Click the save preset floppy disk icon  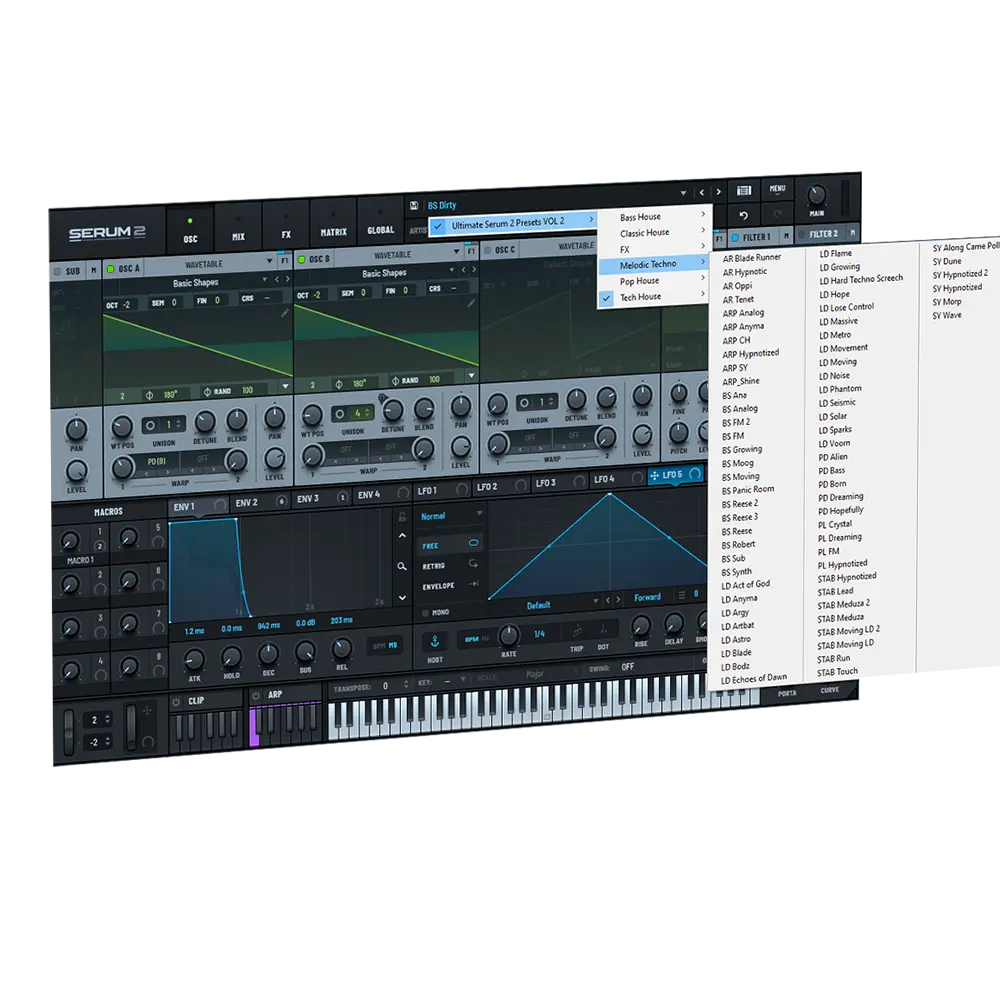tap(414, 205)
